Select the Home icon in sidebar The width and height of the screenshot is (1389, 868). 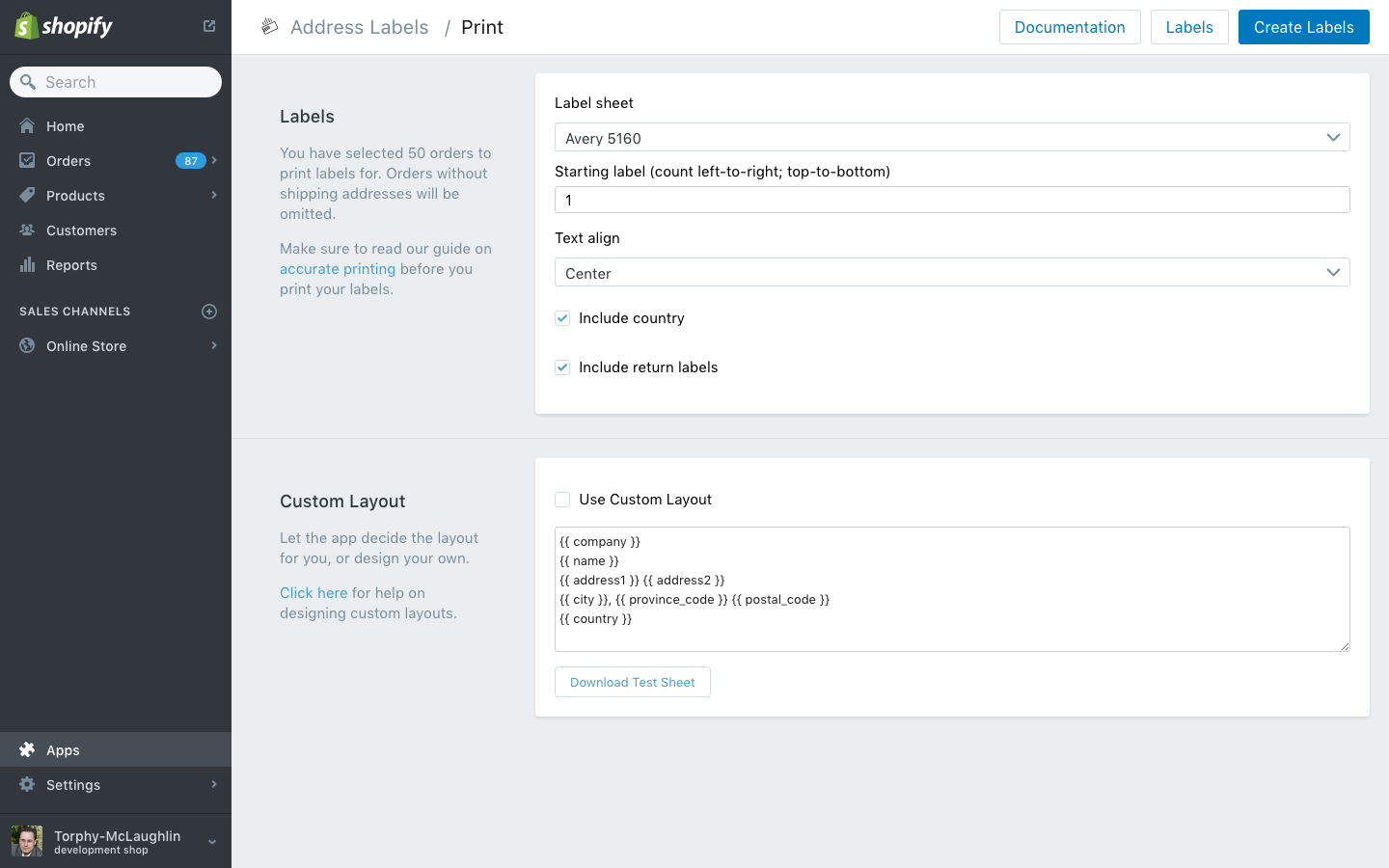pyautogui.click(x=27, y=125)
